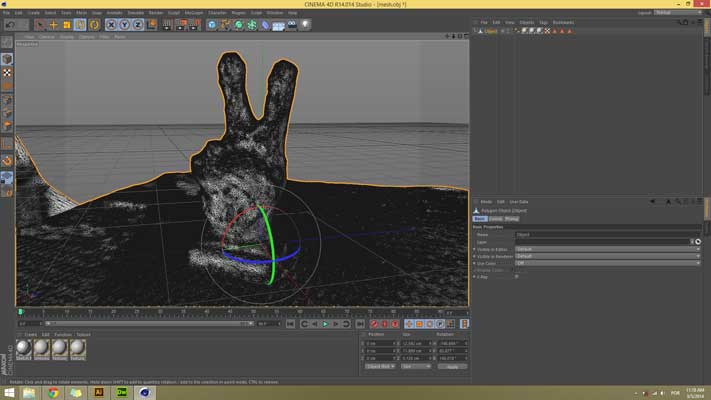Image resolution: width=711 pixels, height=400 pixels.
Task: Toggle the X-axis lock icon
Action: coord(111,24)
